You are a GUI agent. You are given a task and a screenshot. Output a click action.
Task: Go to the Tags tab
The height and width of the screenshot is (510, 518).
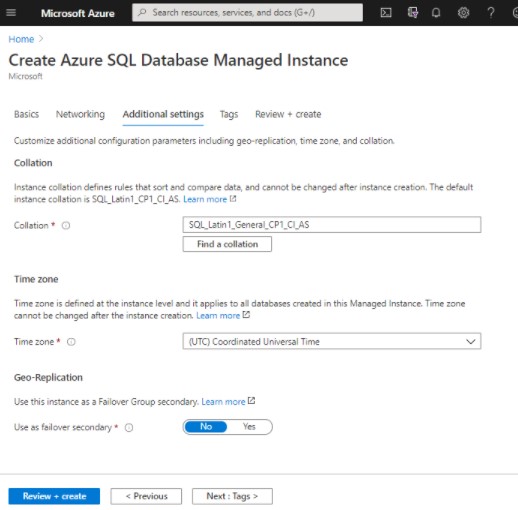pos(229,114)
